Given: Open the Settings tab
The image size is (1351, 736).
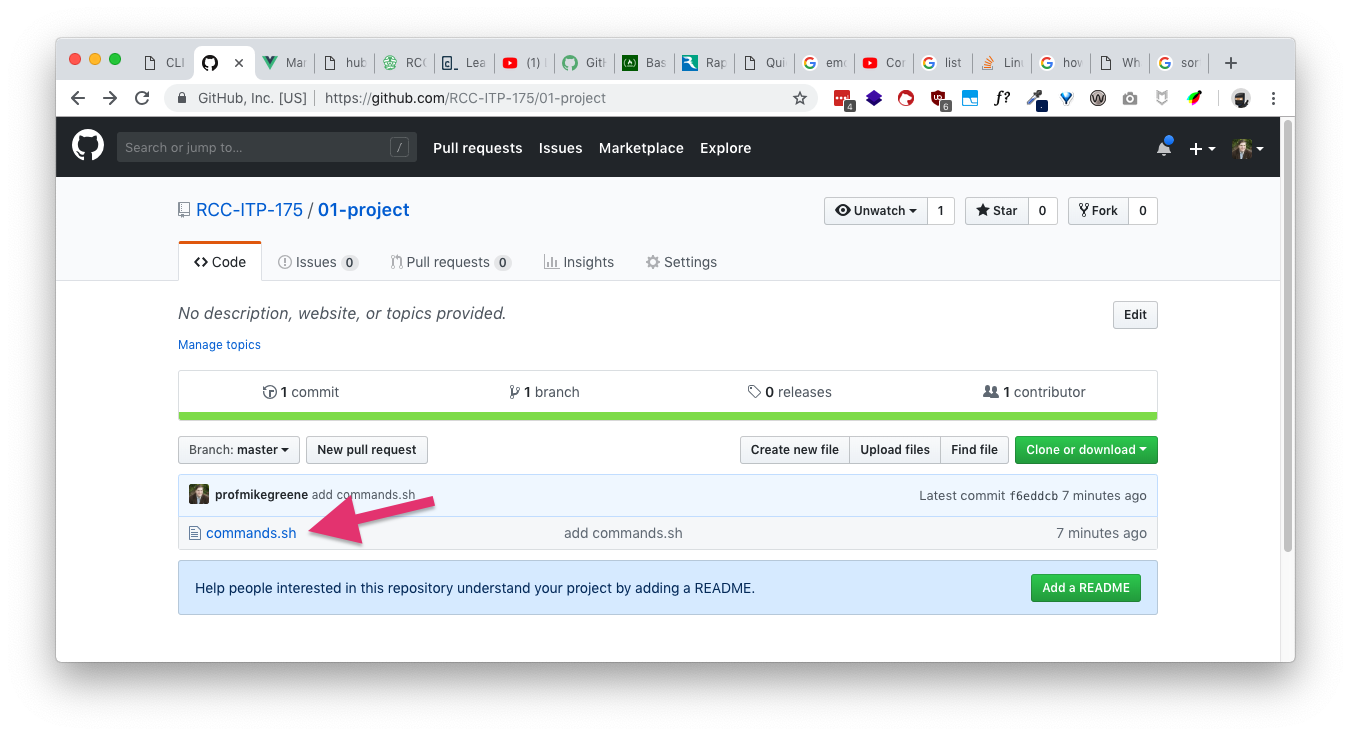Looking at the screenshot, I should click(681, 262).
